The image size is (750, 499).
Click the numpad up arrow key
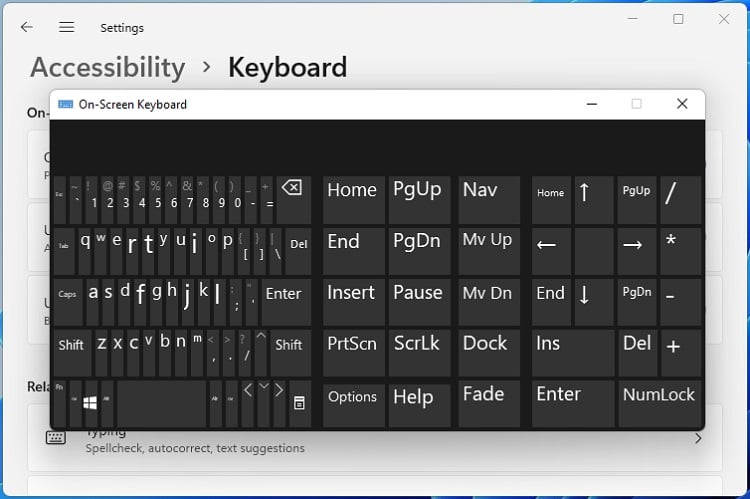coord(594,200)
